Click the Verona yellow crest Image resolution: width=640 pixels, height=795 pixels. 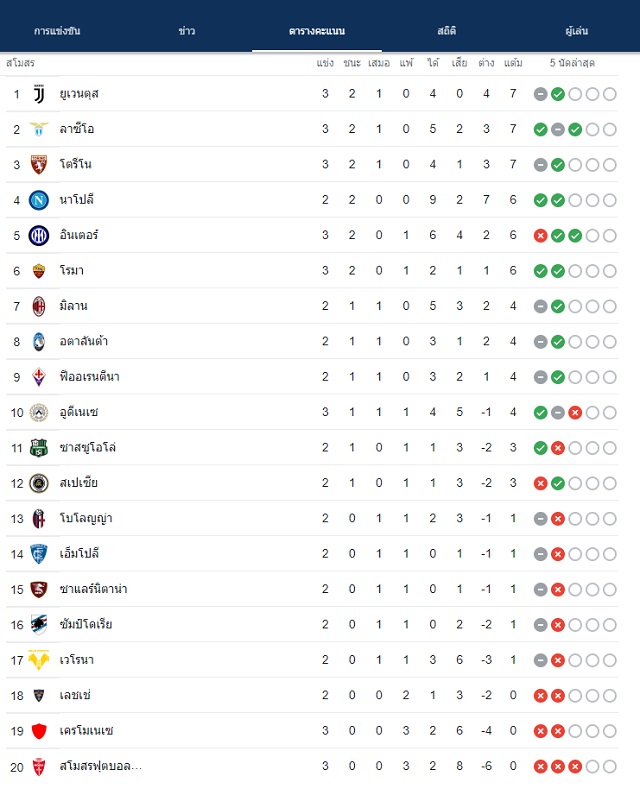point(39,660)
